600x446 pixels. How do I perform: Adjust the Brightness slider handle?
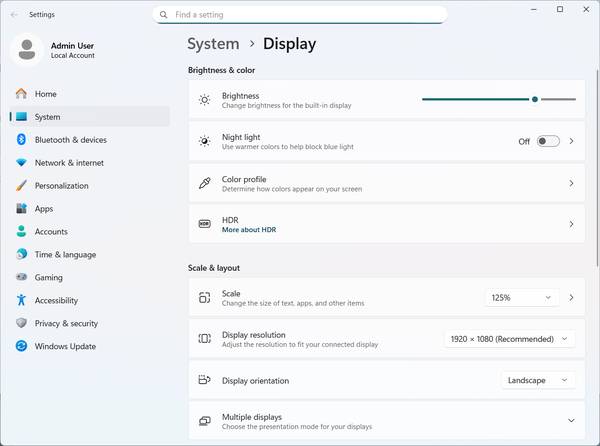(535, 99)
